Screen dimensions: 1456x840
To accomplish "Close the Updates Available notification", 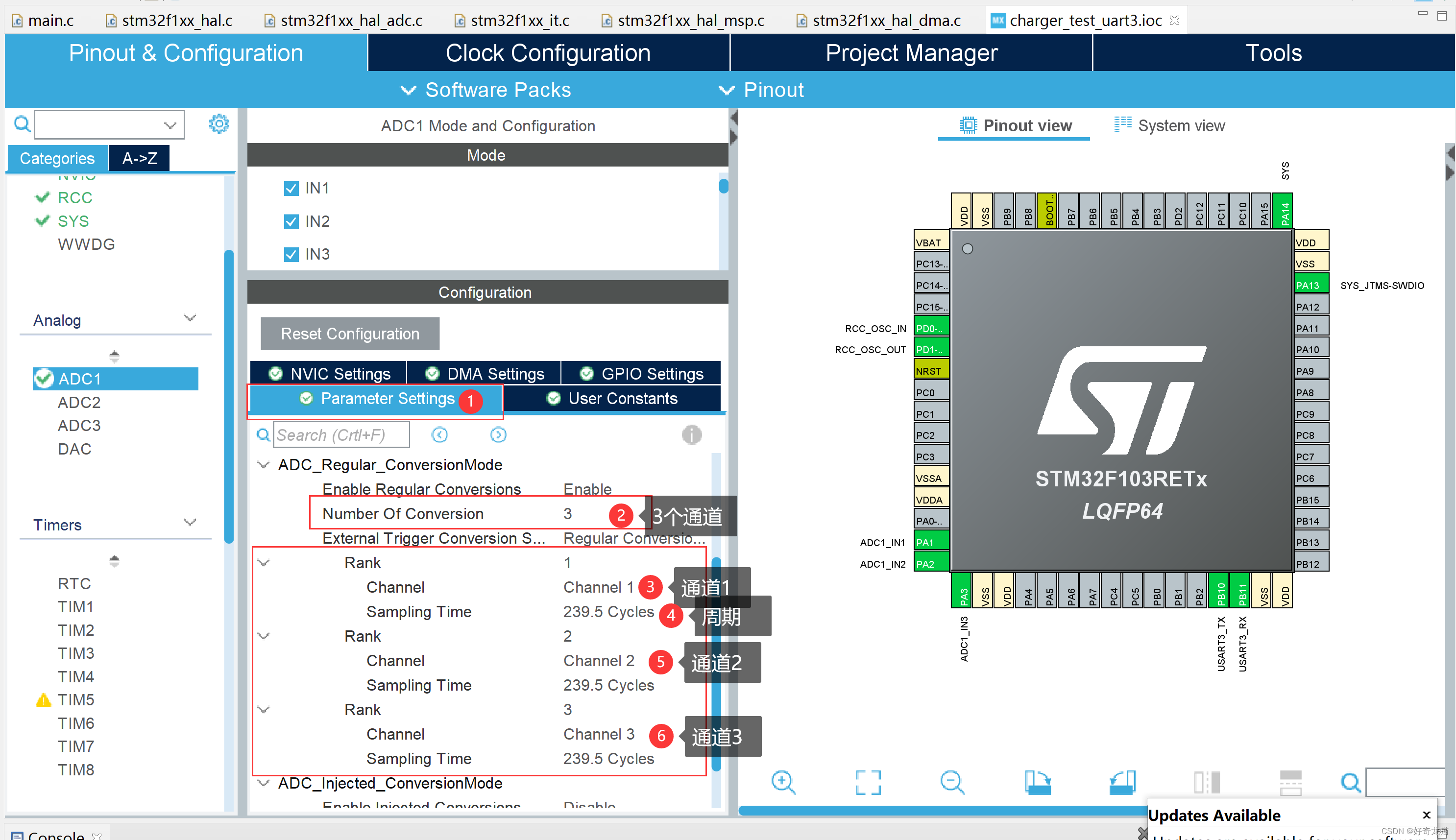I will pos(1426,815).
